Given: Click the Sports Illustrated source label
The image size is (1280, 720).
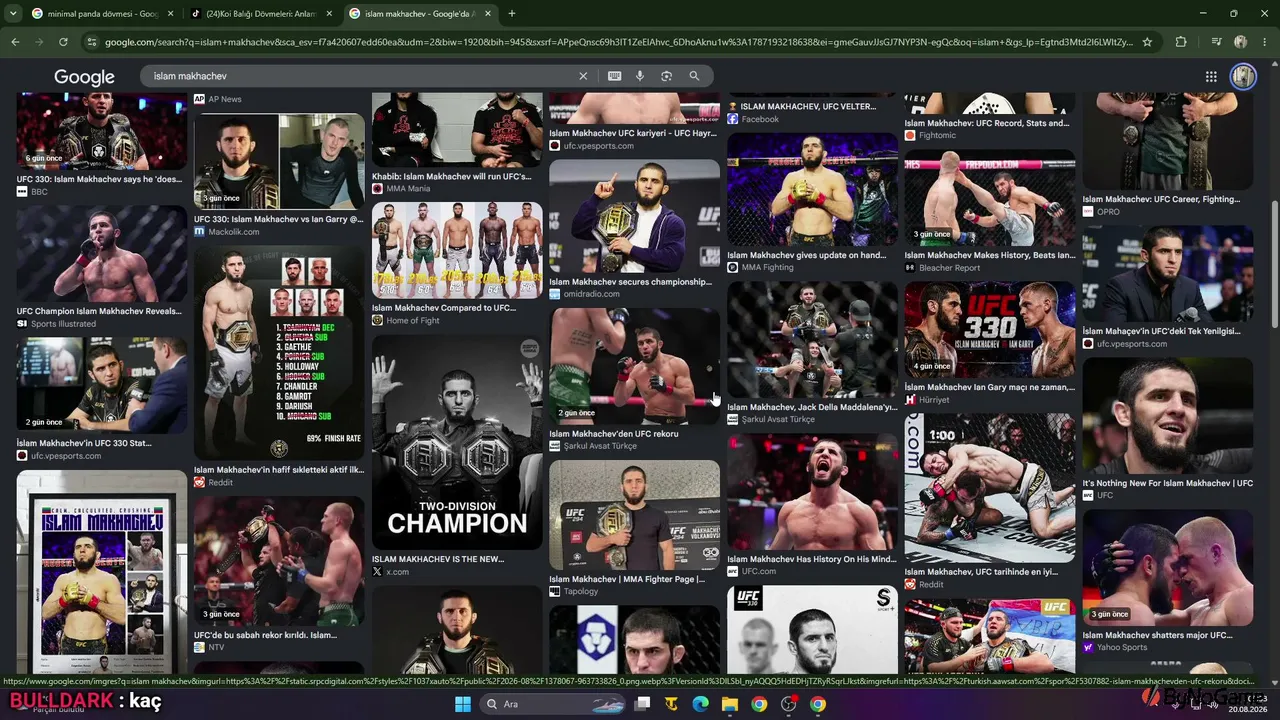Looking at the screenshot, I should tap(63, 324).
